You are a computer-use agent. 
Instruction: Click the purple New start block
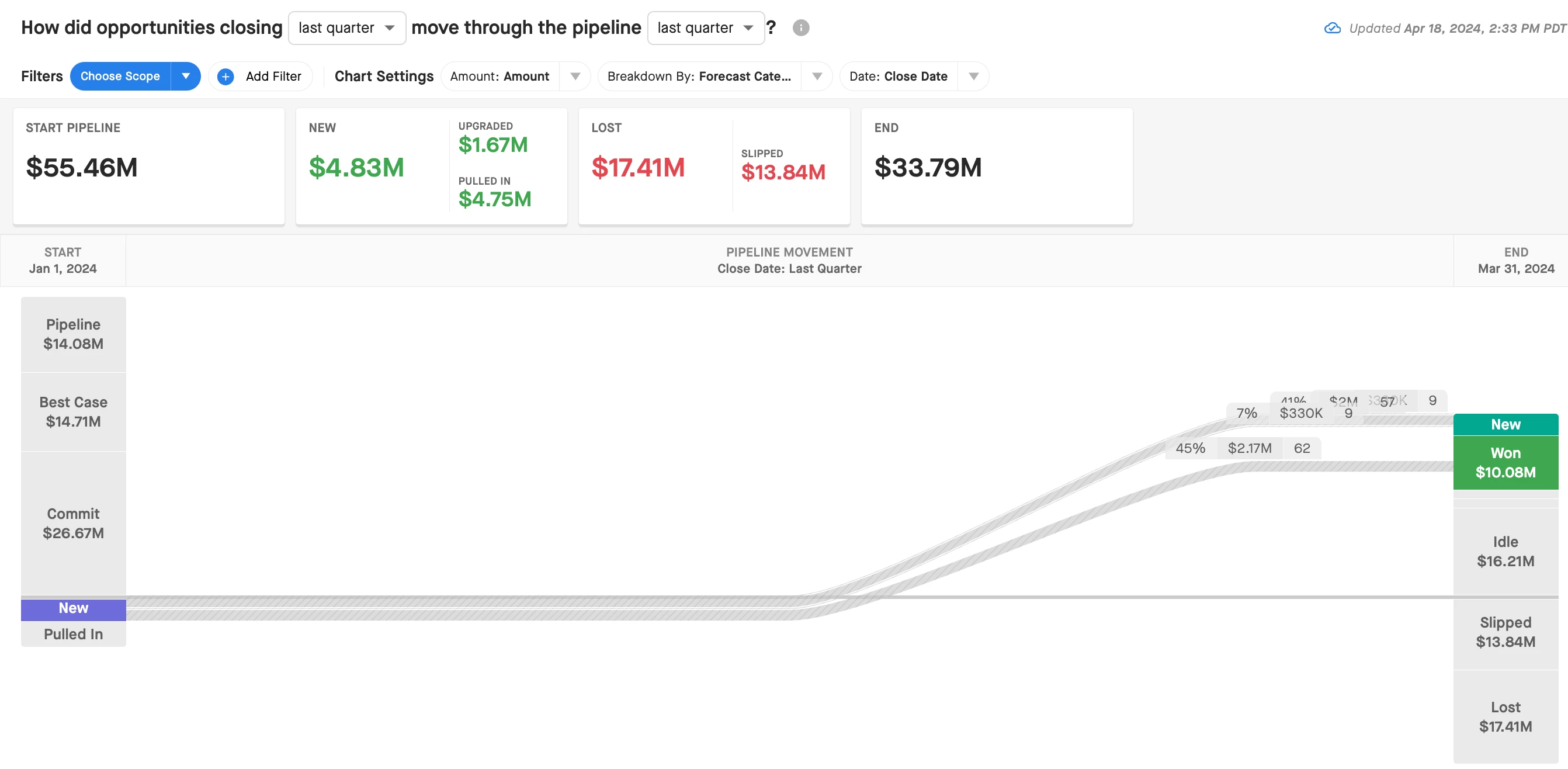(x=73, y=608)
